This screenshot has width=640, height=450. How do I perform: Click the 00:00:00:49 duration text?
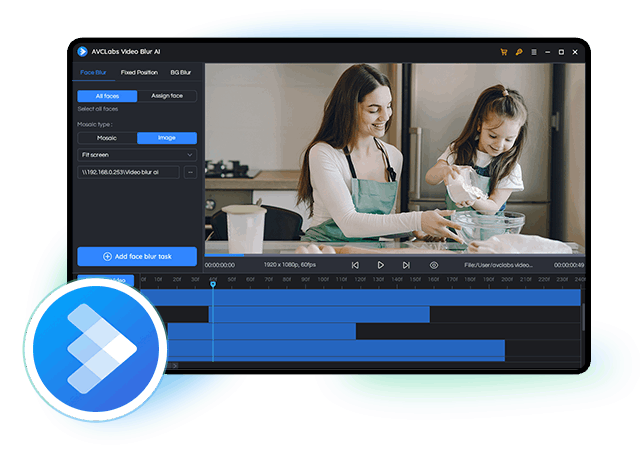pyautogui.click(x=569, y=265)
